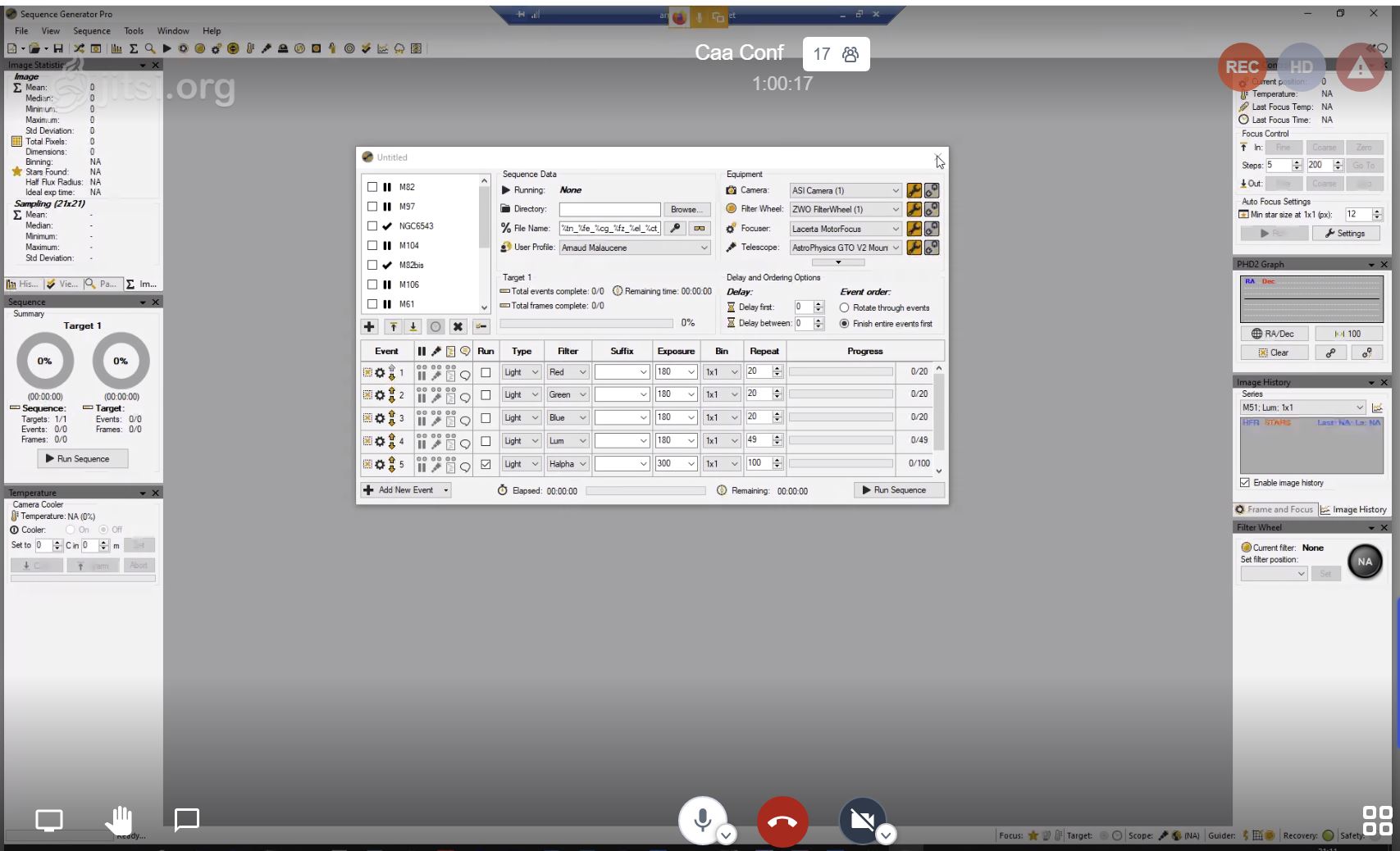Viewport: 1400px width, 851px height.
Task: Check the NGC6543 target checkbox
Action: 372,226
